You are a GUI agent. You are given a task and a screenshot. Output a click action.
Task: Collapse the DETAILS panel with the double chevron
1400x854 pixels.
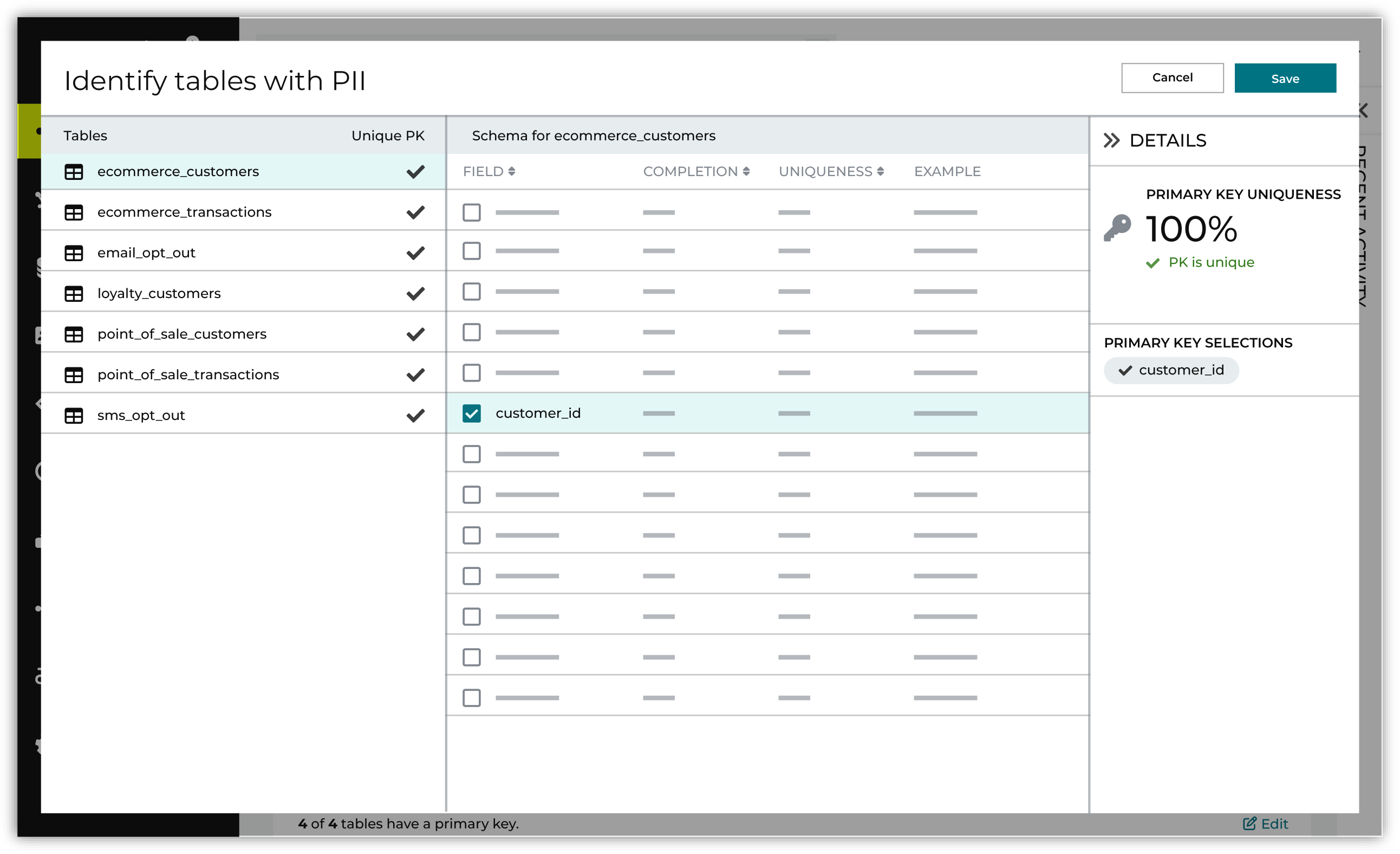pyautogui.click(x=1112, y=140)
